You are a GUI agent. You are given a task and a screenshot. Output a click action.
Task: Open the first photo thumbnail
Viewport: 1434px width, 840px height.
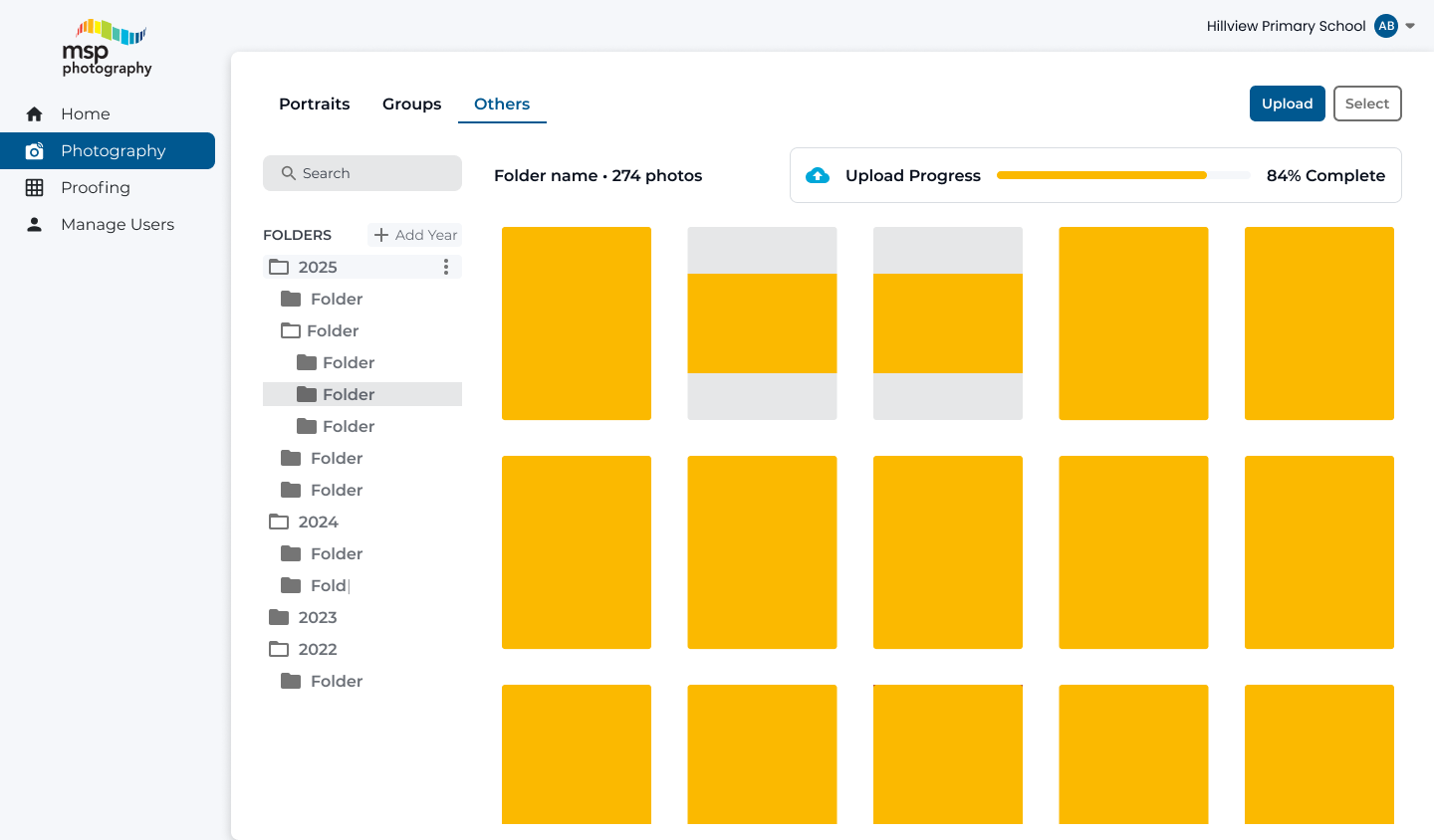pyautogui.click(x=577, y=323)
